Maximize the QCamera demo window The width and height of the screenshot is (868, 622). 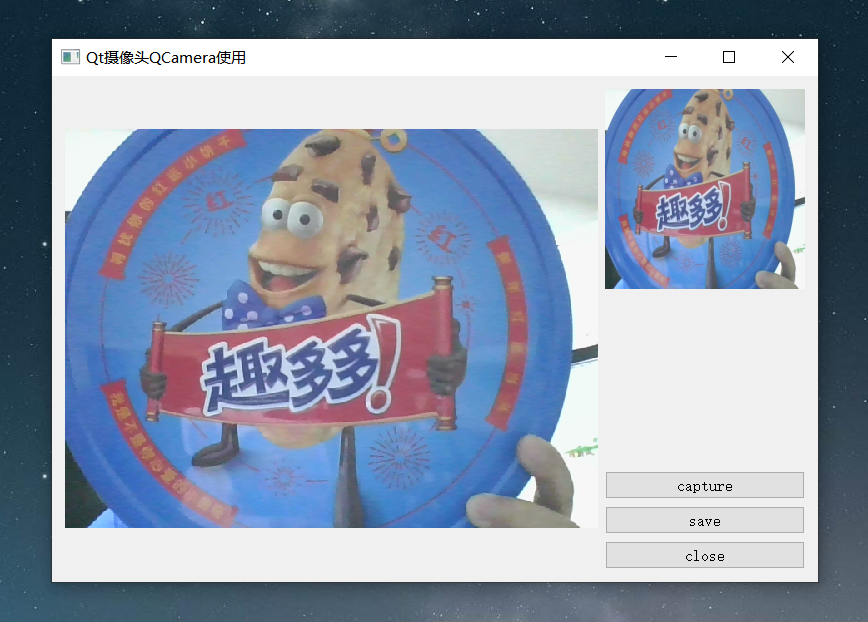tap(728, 57)
